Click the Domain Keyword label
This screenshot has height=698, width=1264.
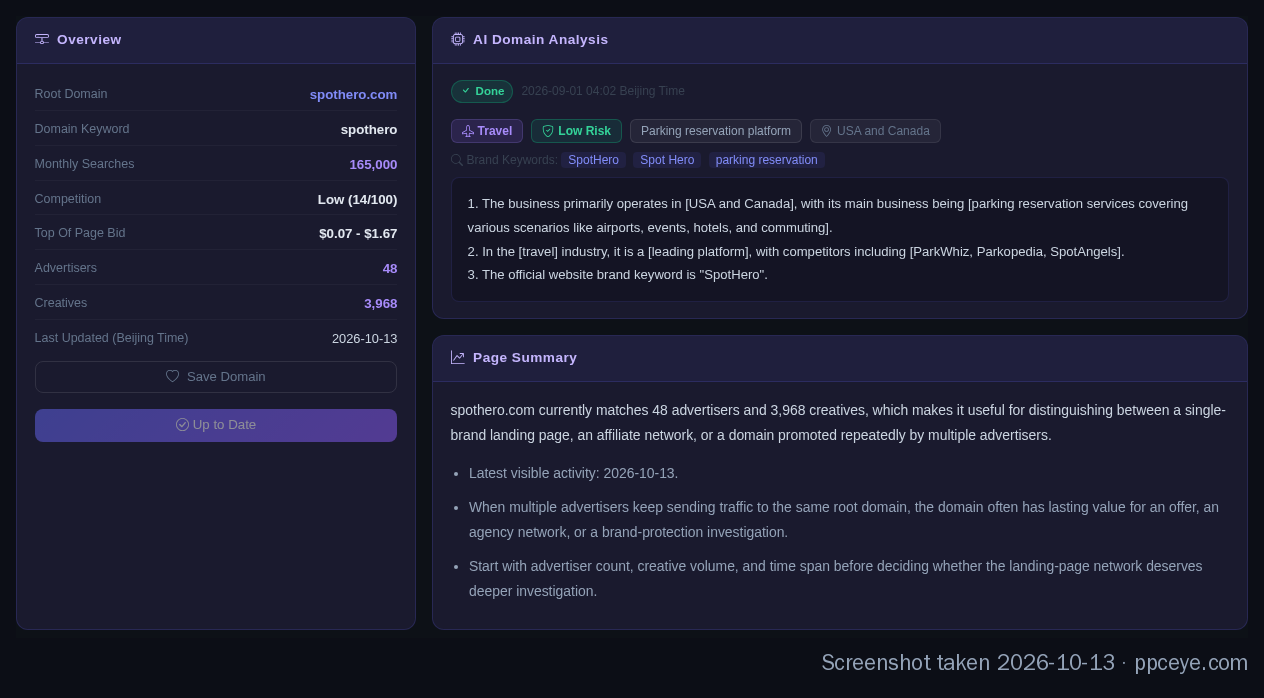[82, 129]
